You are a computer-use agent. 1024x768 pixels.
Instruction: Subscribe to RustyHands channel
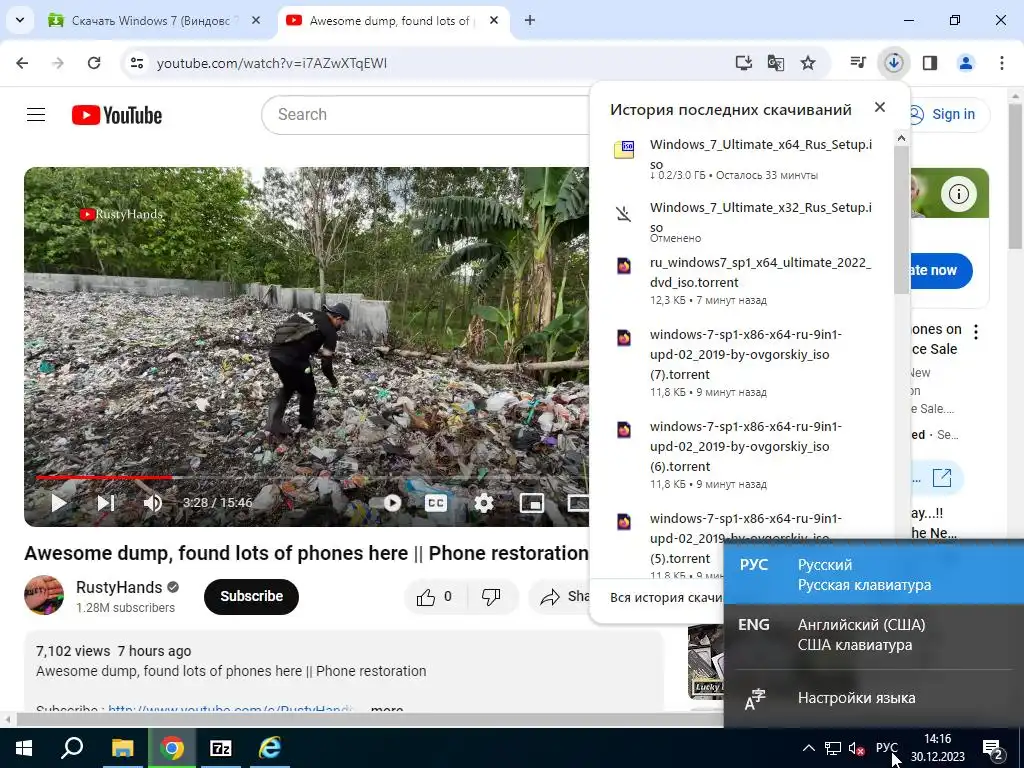click(251, 596)
